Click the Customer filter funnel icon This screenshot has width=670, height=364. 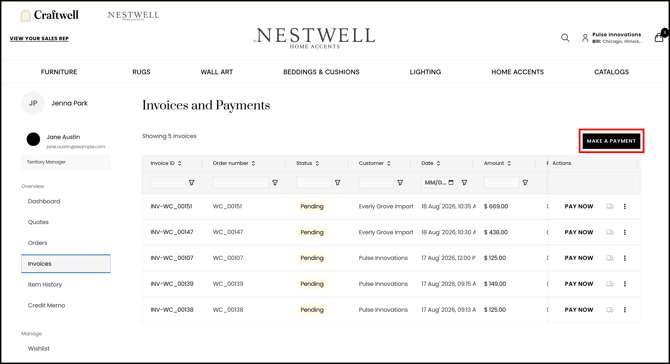tap(400, 183)
